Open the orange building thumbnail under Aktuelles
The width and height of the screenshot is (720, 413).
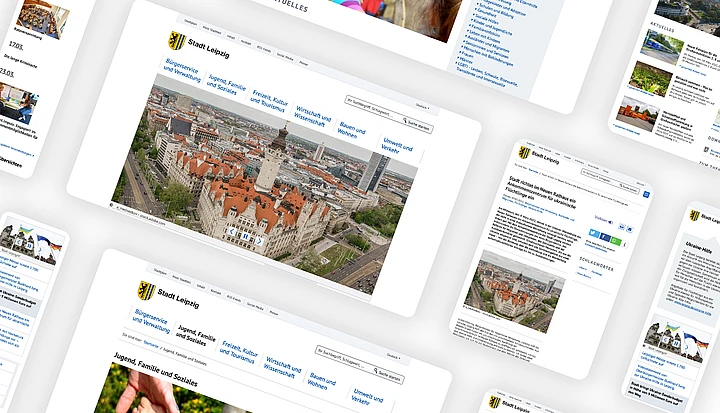pyautogui.click(x=636, y=113)
